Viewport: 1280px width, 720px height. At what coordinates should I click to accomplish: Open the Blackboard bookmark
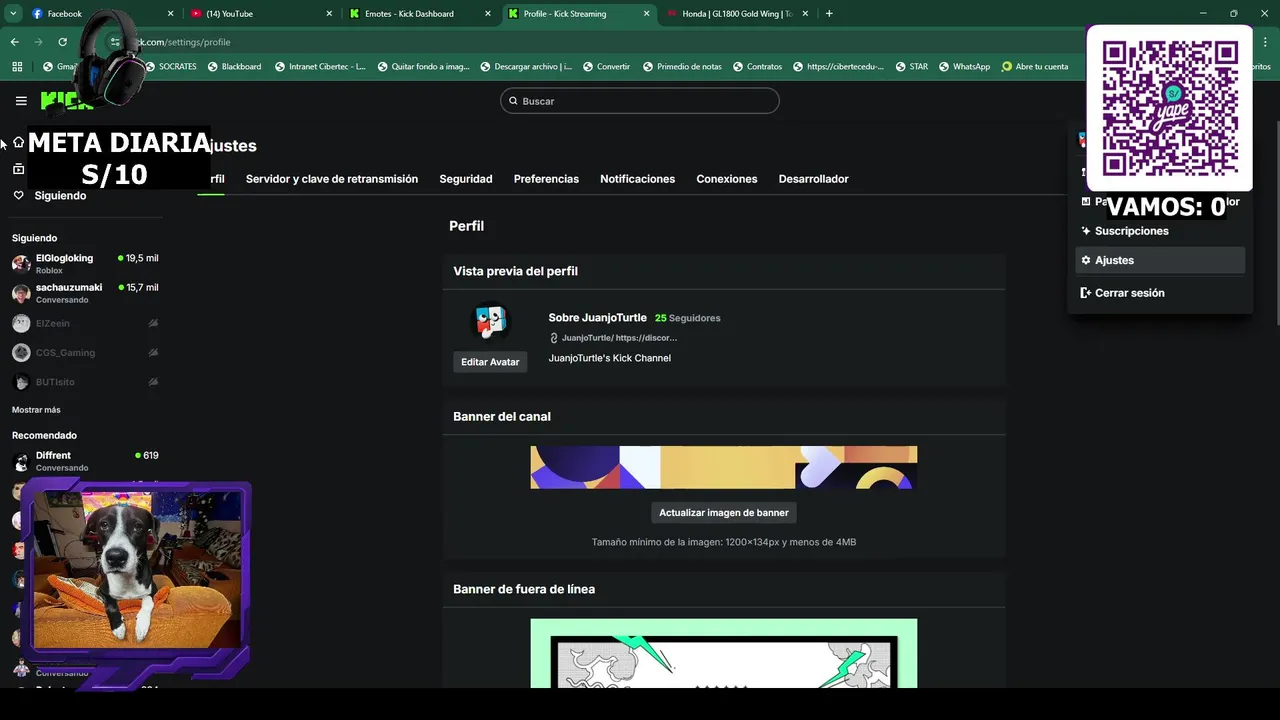pos(234,66)
